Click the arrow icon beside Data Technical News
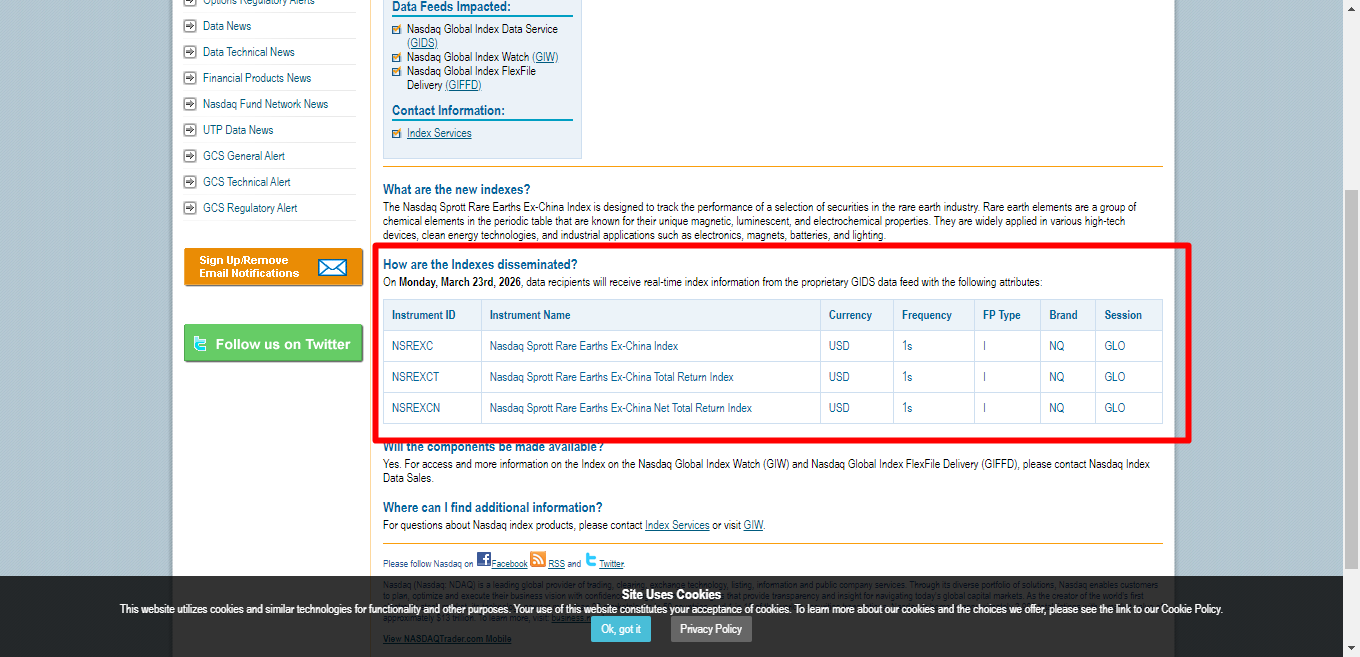This screenshot has height=657, width=1360. pos(190,52)
